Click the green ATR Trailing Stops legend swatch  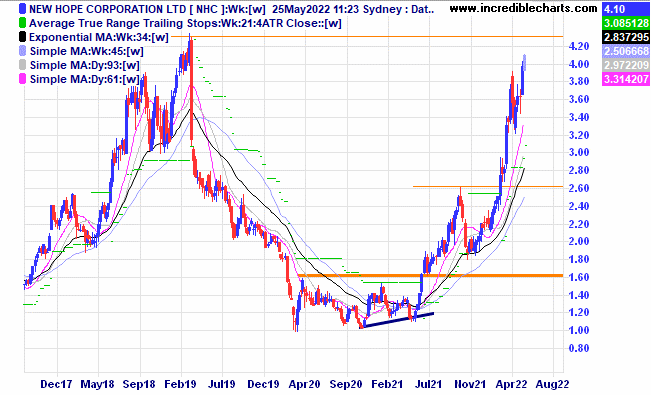tap(22, 23)
